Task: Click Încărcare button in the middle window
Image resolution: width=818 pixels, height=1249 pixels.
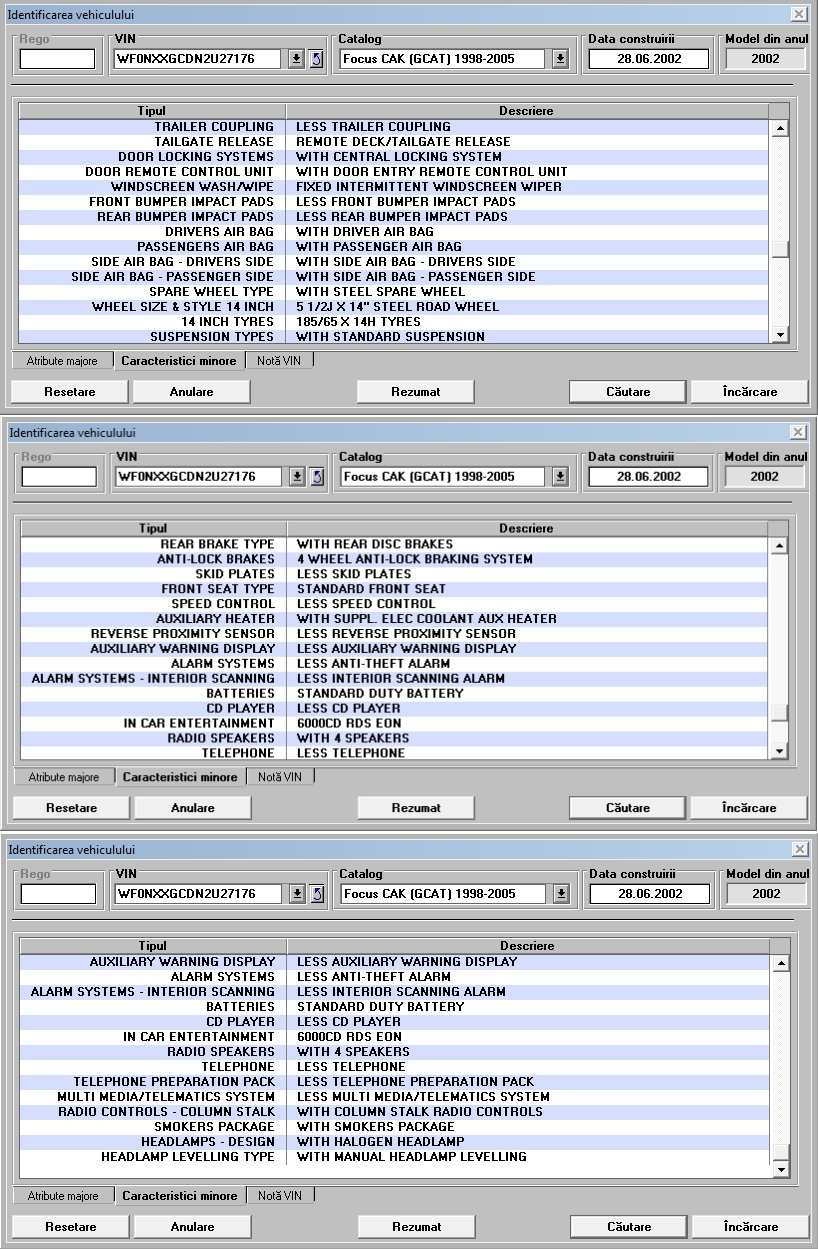Action: click(749, 808)
